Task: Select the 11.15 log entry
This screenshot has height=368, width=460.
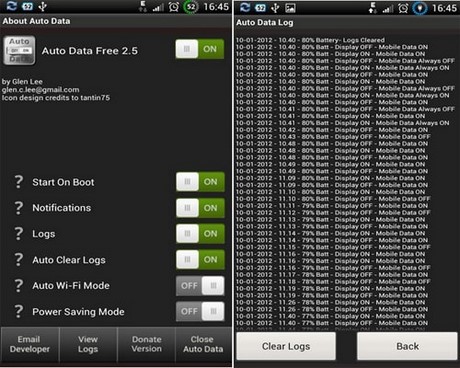Action: pos(333,247)
